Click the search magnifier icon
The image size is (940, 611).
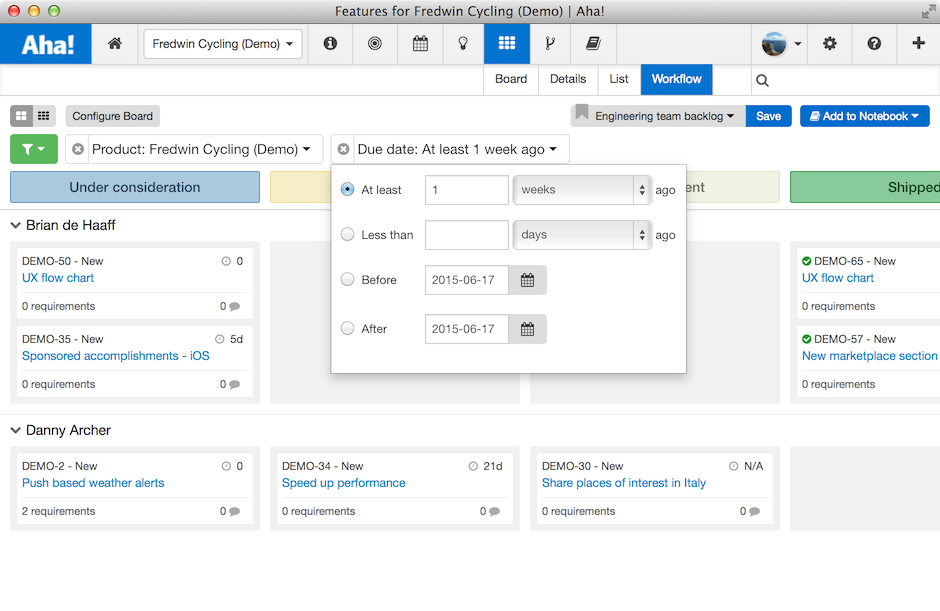[762, 80]
